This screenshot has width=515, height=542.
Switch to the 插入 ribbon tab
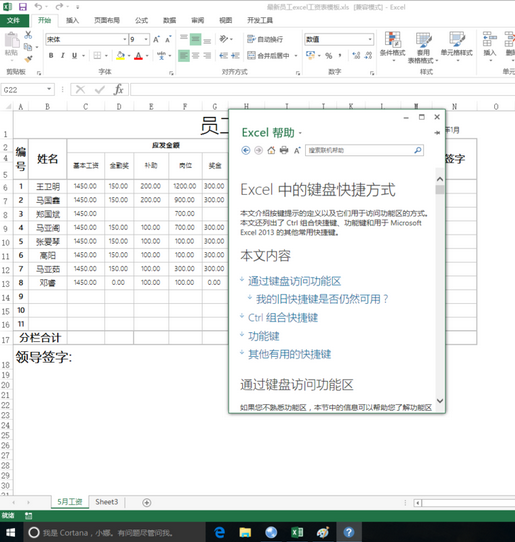coord(72,20)
